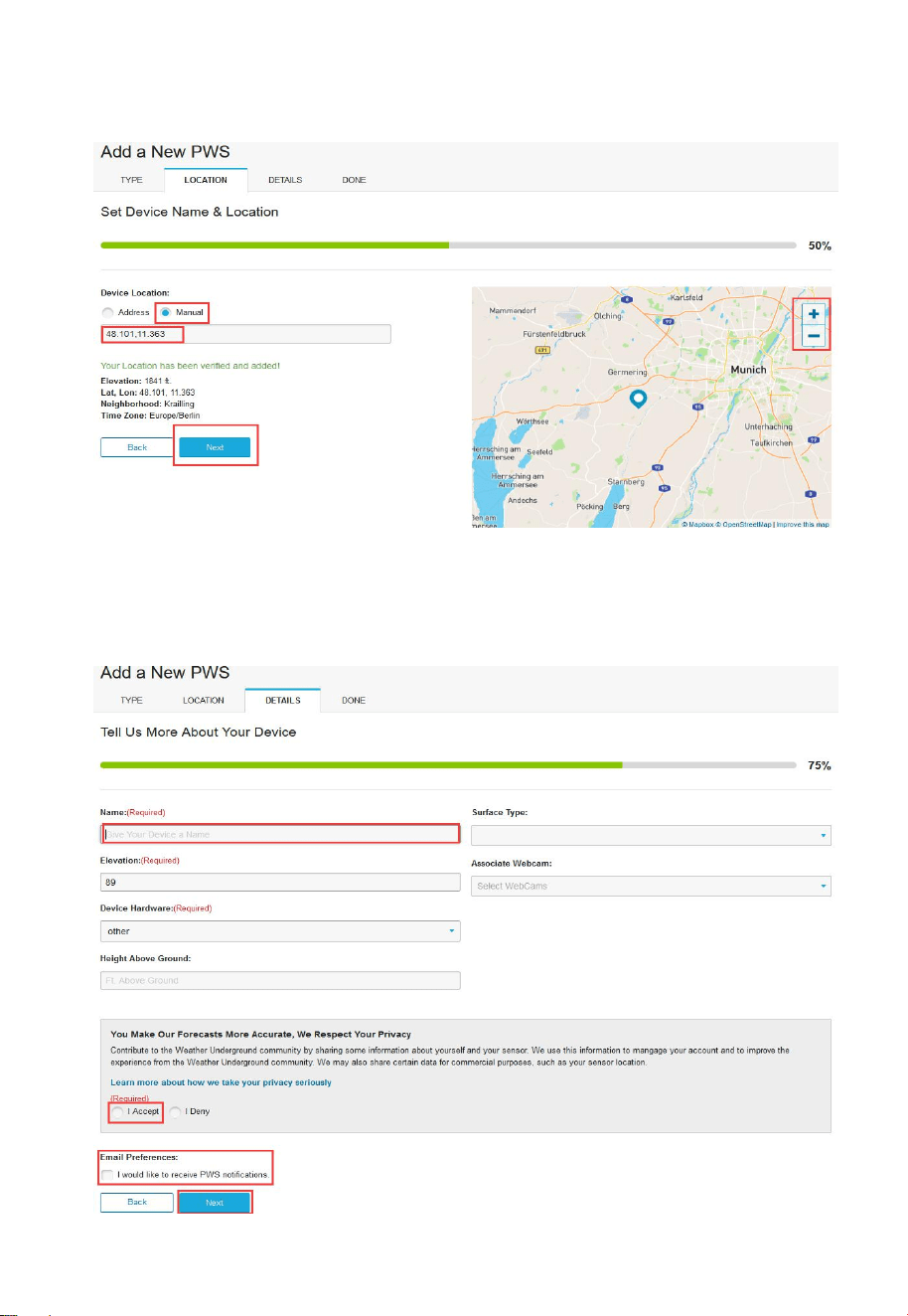Screen dimensions: 908x1316
Task: Switch to the TYPE tab in upper form
Action: 131,180
